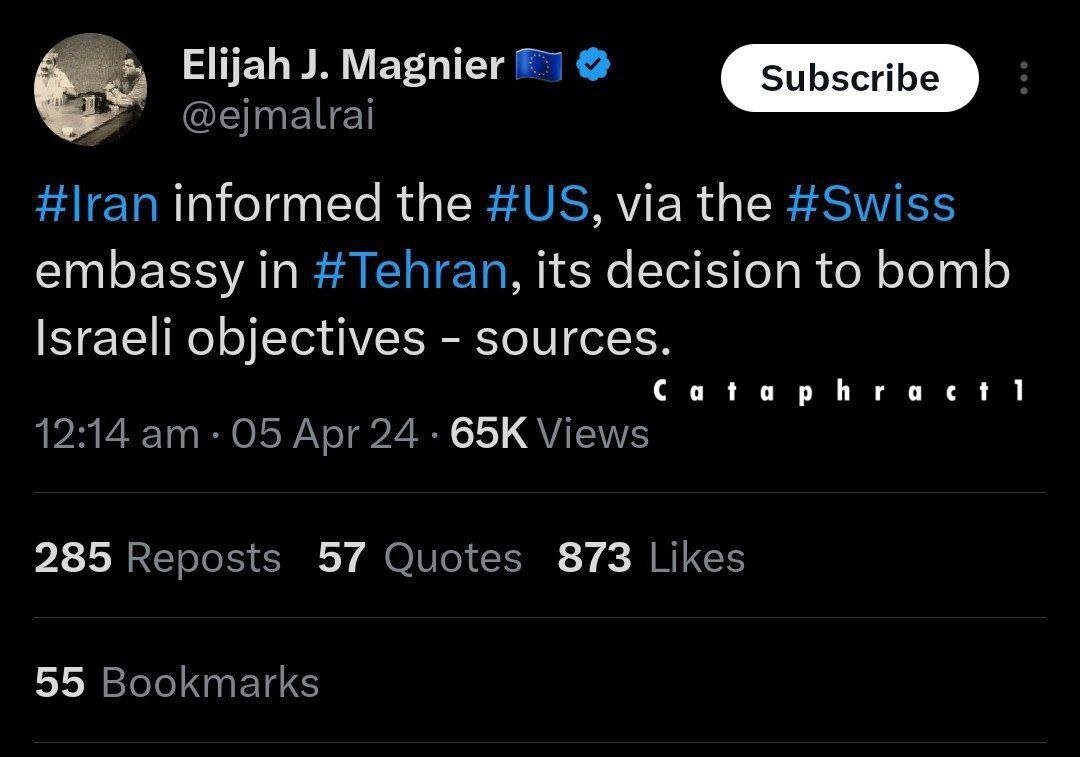The image size is (1080, 757).
Task: Tap the #Swiss hashtag
Action: [x=871, y=204]
